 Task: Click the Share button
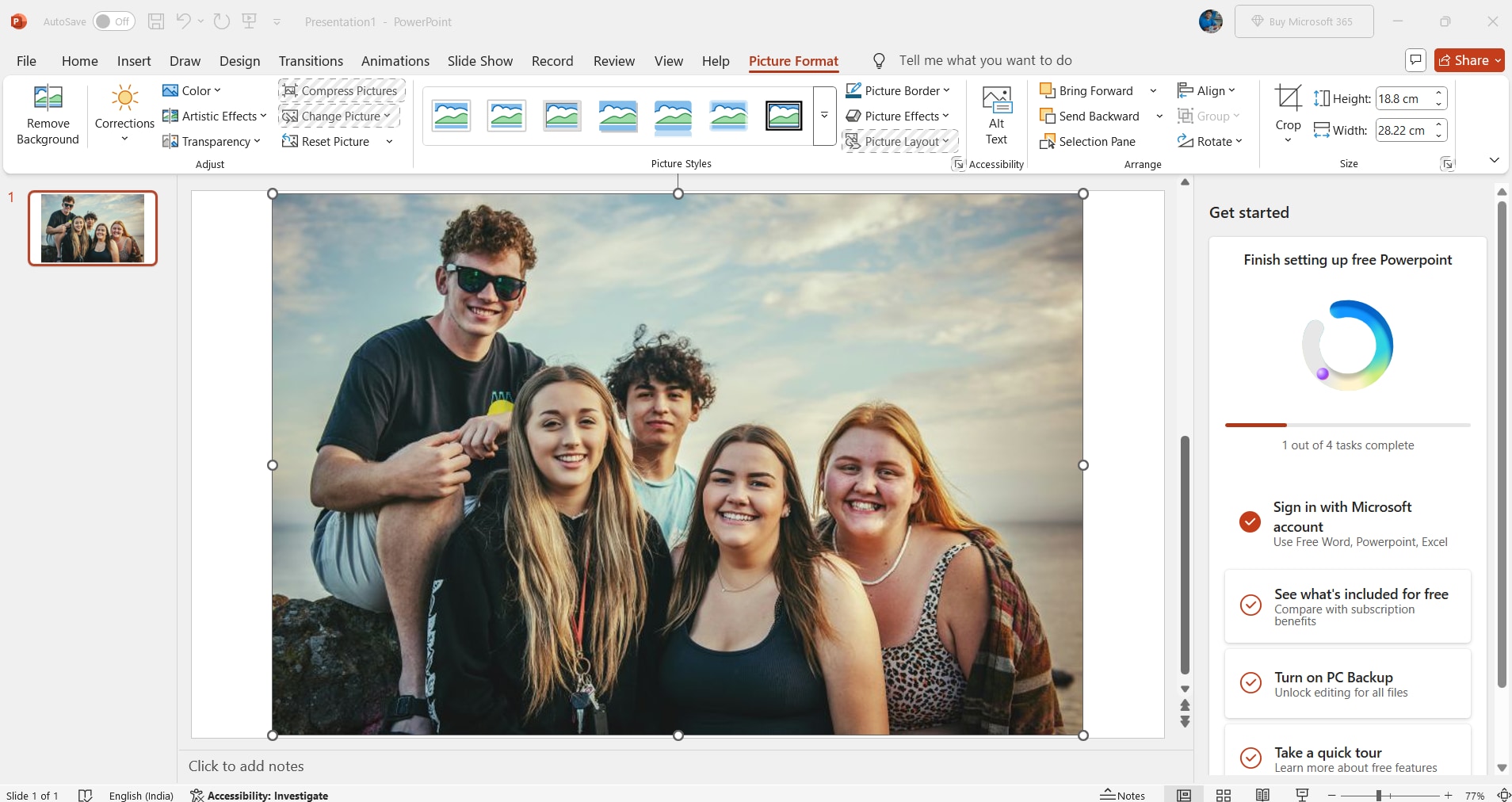pos(1469,60)
